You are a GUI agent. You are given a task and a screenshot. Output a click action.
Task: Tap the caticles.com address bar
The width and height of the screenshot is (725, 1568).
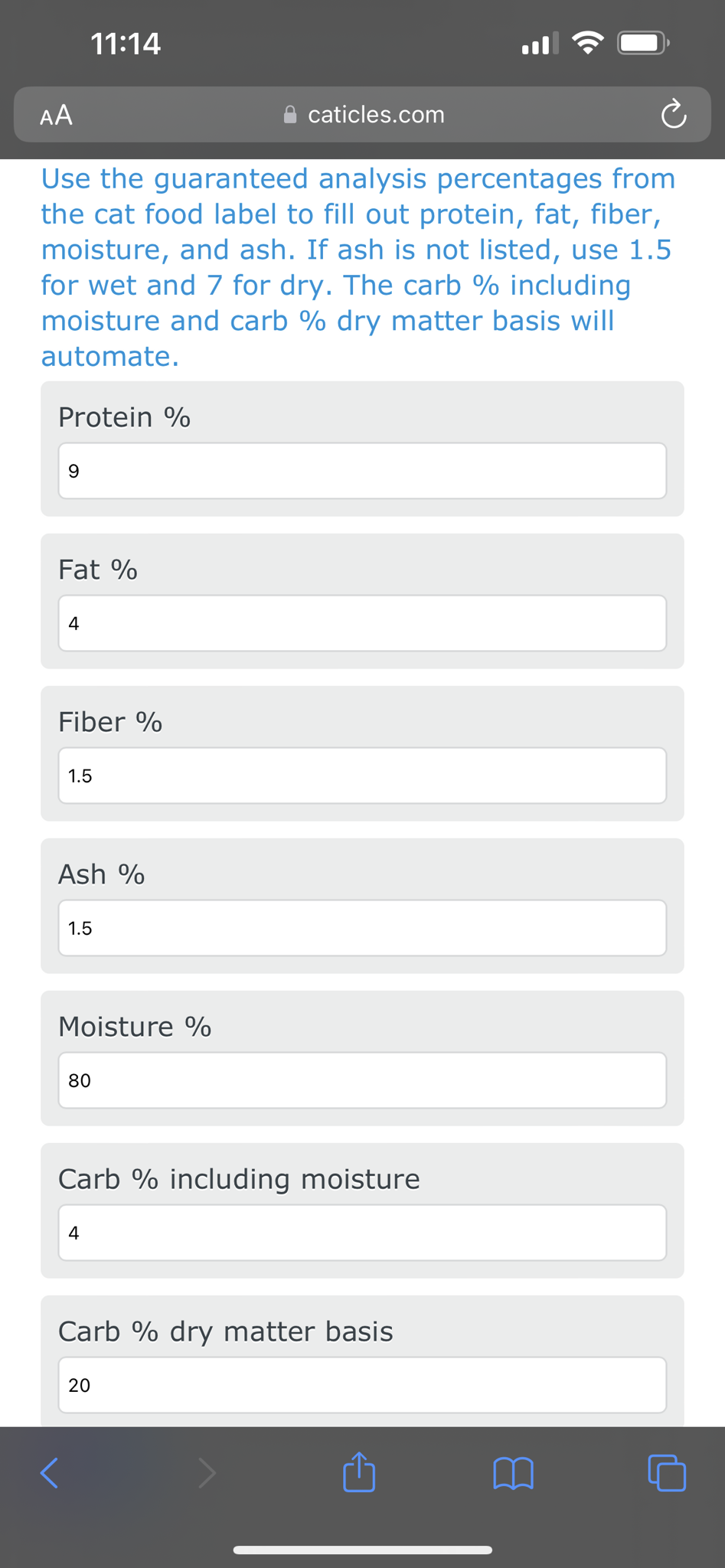(x=376, y=115)
